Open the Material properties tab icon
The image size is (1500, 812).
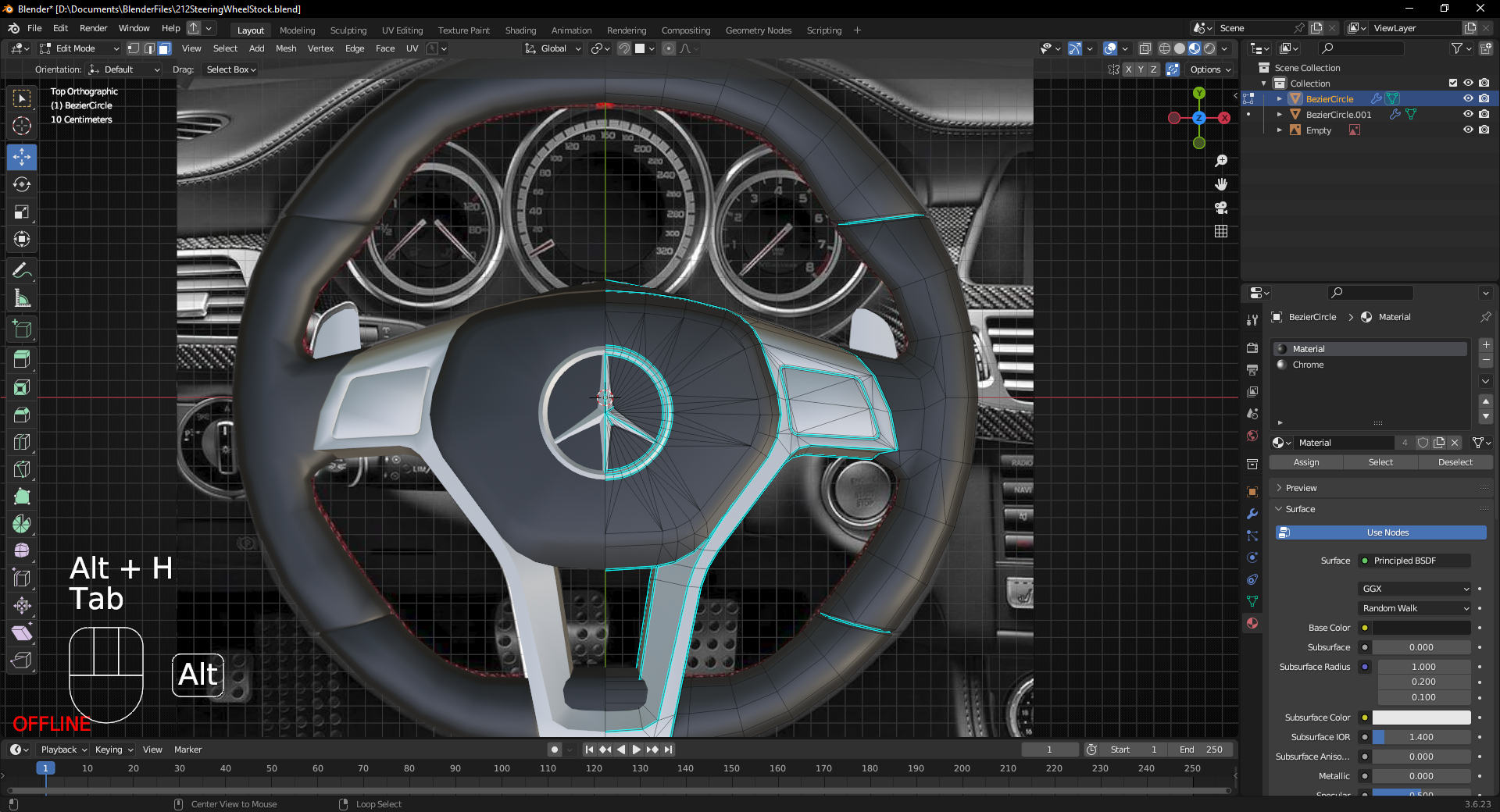pos(1252,623)
